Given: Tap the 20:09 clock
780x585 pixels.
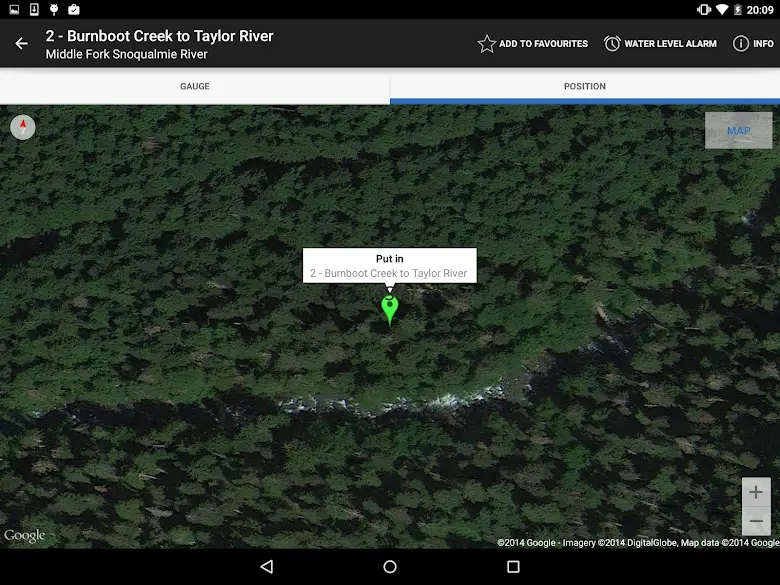Looking at the screenshot, I should (x=760, y=10).
